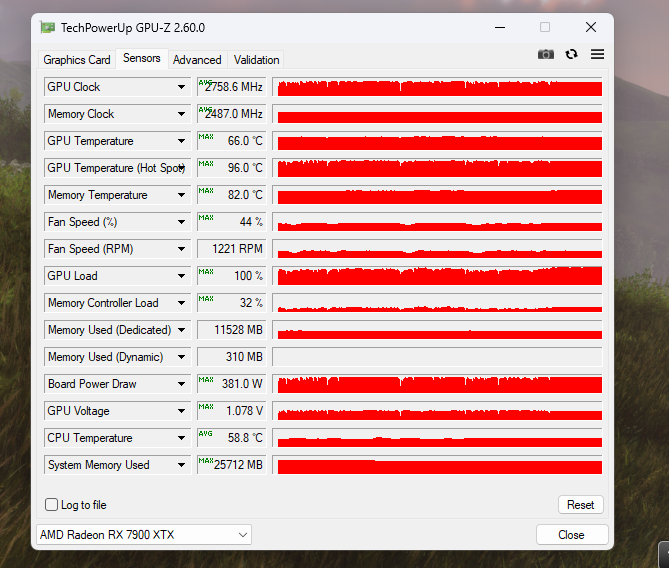Click the CPU Temperature 58.8 °C value
Image resolution: width=669 pixels, height=568 pixels.
point(232,438)
